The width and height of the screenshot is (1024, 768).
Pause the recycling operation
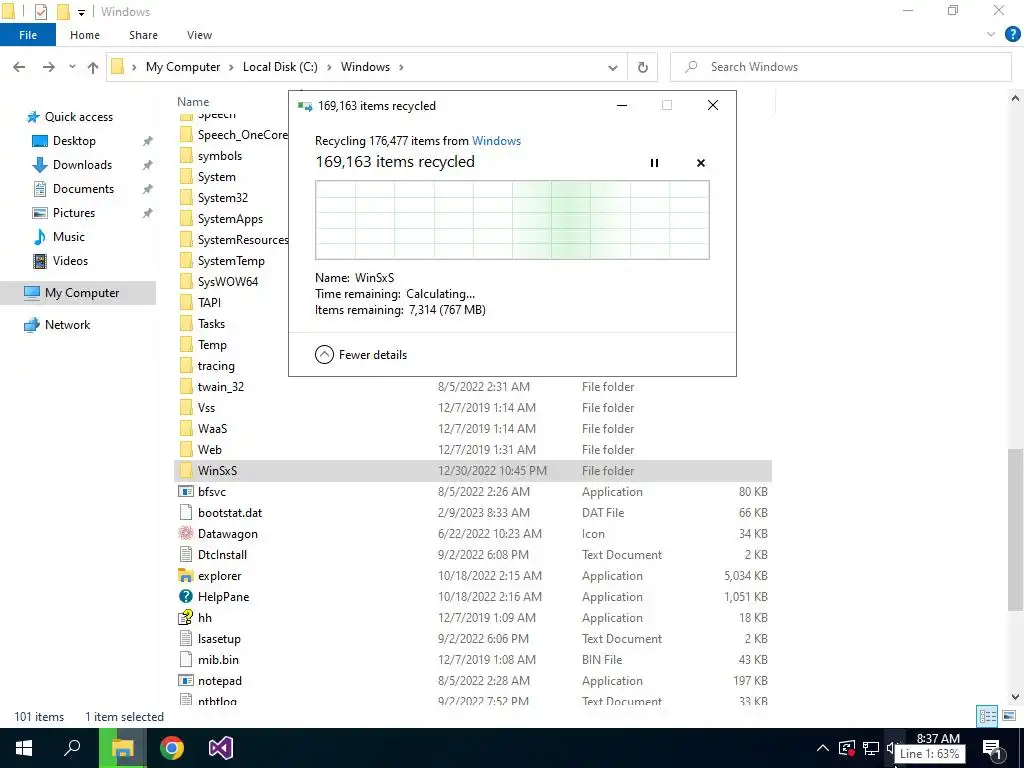(654, 163)
